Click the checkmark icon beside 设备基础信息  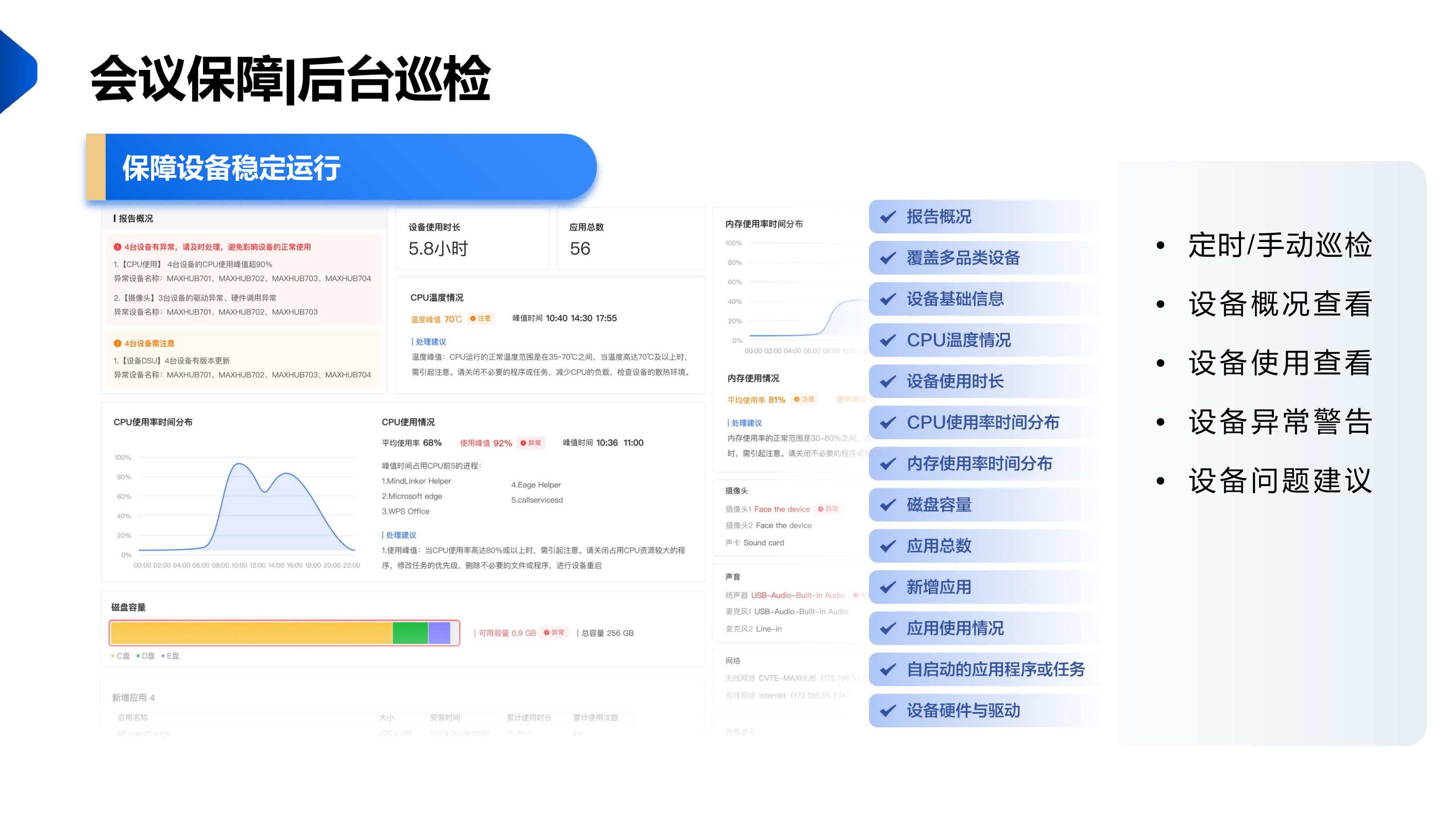pos(888,299)
